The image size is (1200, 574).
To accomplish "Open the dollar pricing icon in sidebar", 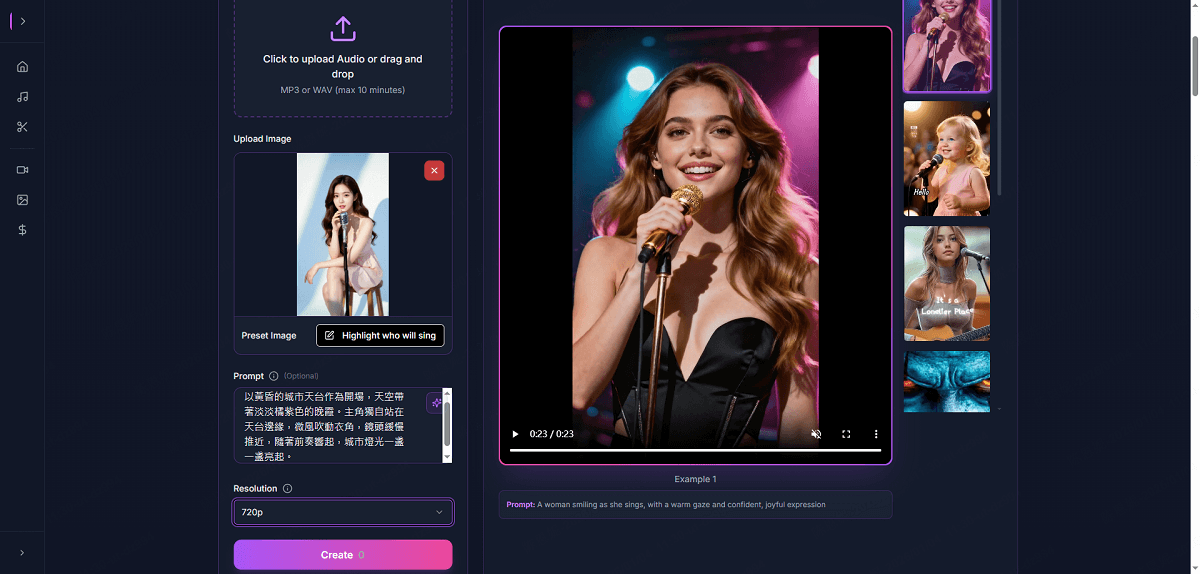I will tap(22, 230).
